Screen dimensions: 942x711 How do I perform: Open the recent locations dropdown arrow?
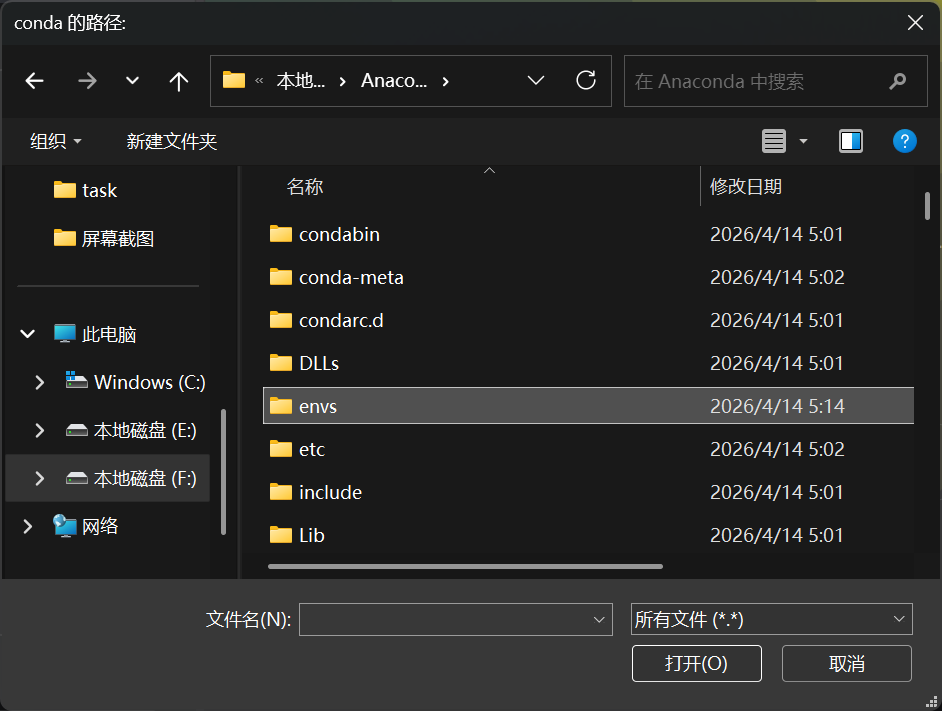point(132,81)
